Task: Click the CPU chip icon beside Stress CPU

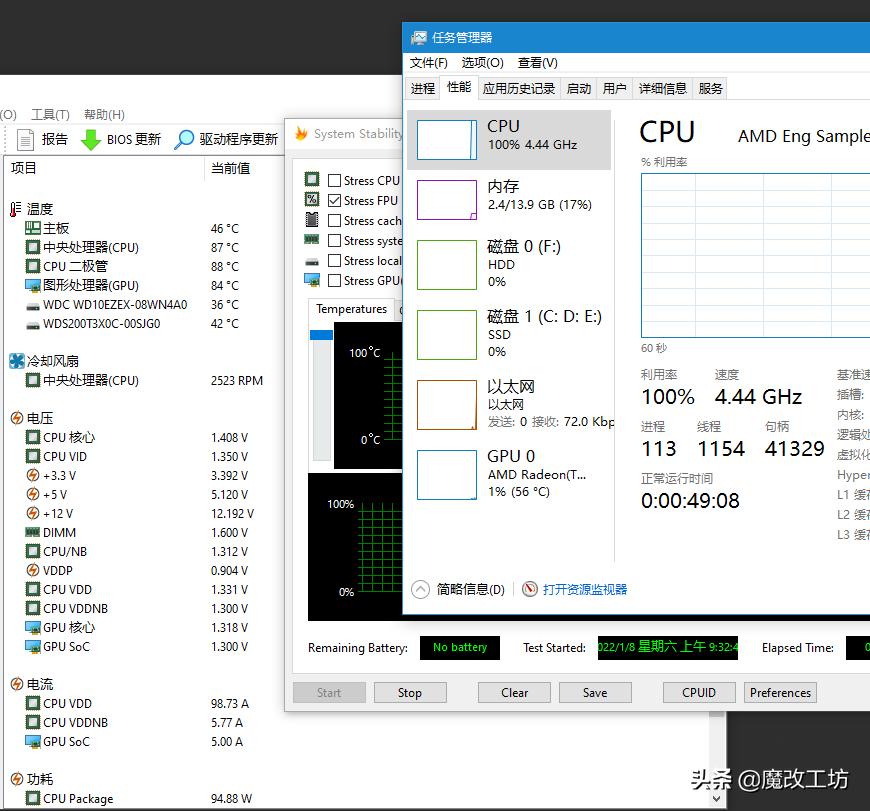Action: (x=312, y=179)
